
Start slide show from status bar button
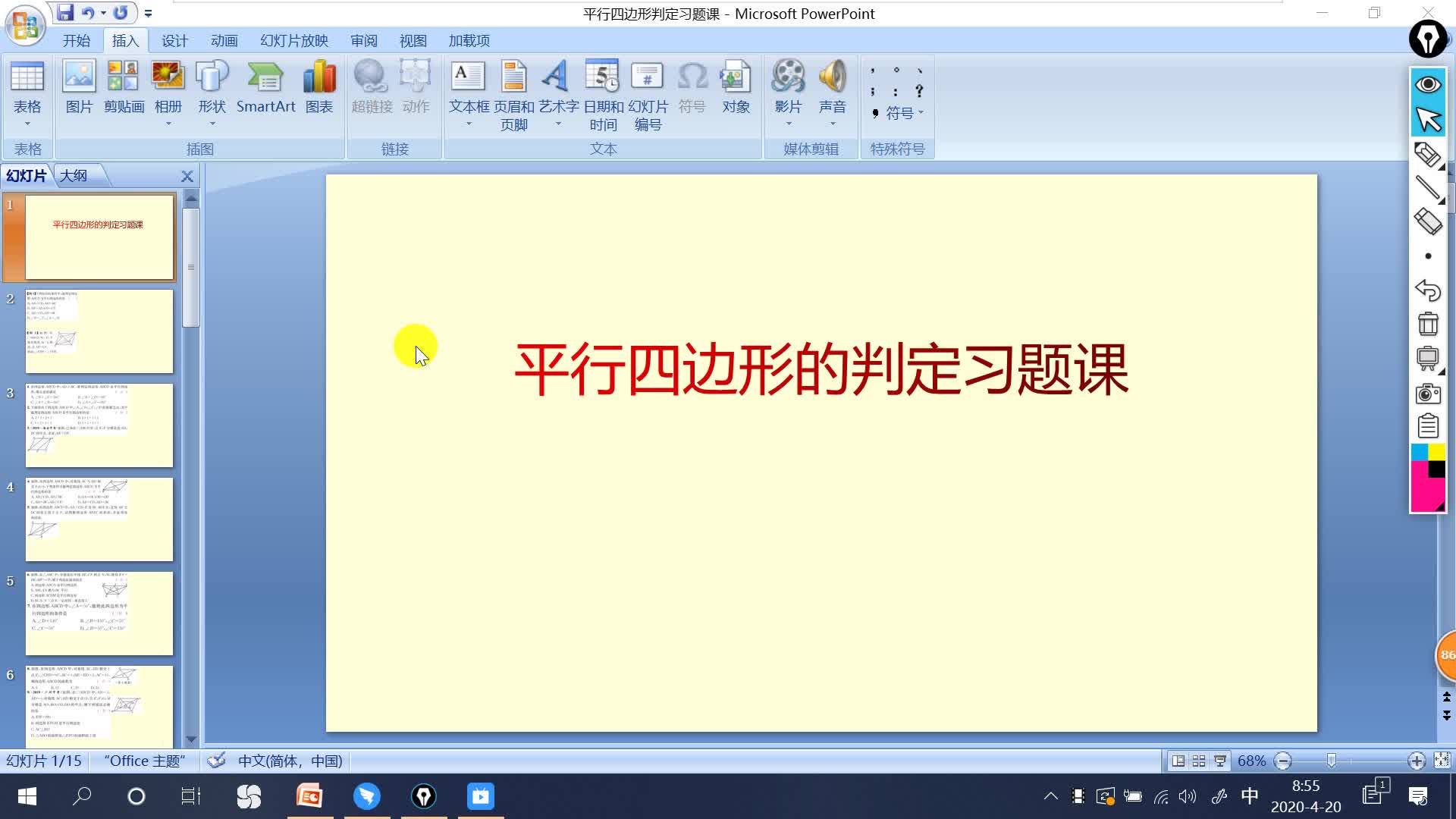[x=1220, y=761]
